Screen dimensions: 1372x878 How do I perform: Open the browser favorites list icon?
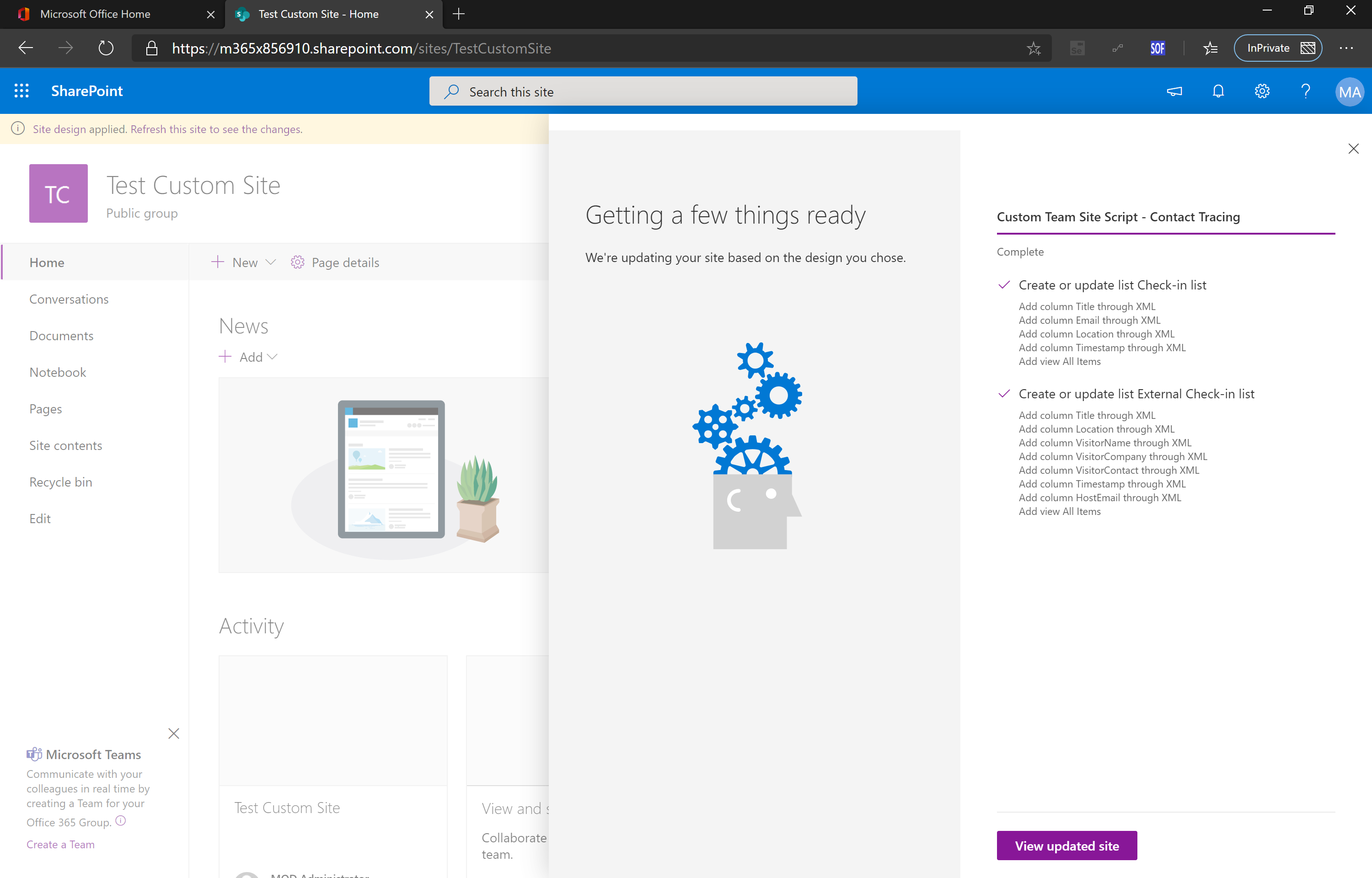(x=1210, y=48)
